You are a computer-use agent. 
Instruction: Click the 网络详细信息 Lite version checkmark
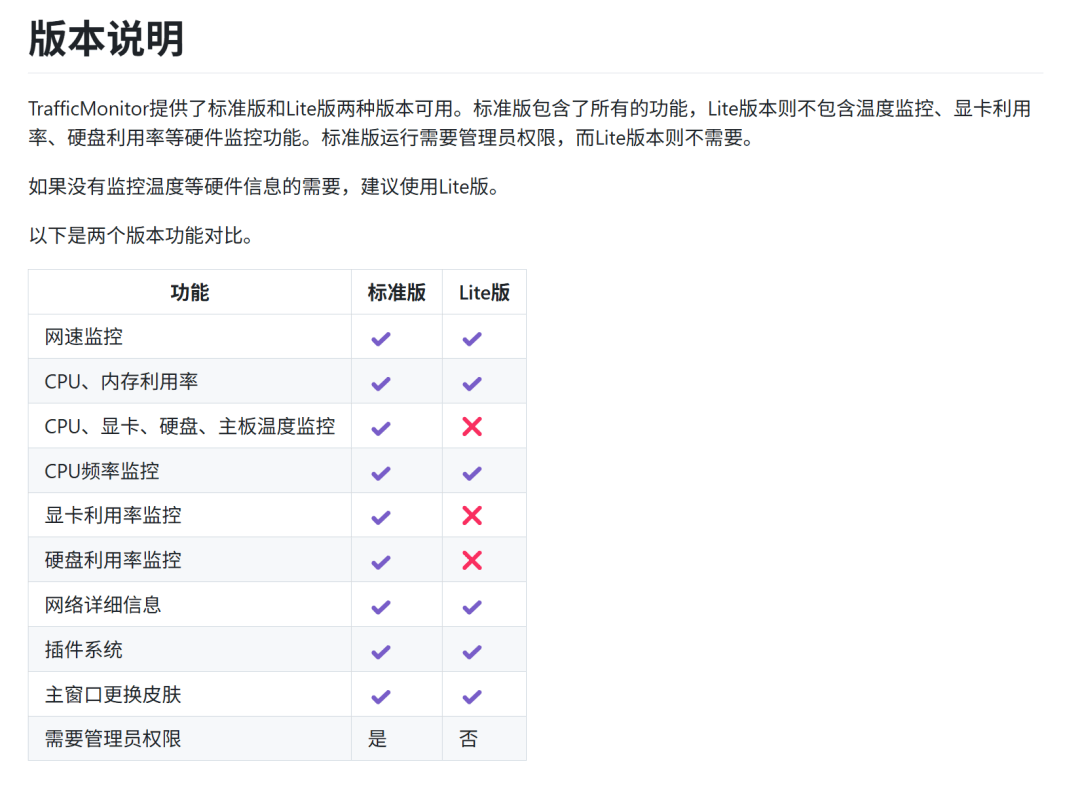[472, 606]
